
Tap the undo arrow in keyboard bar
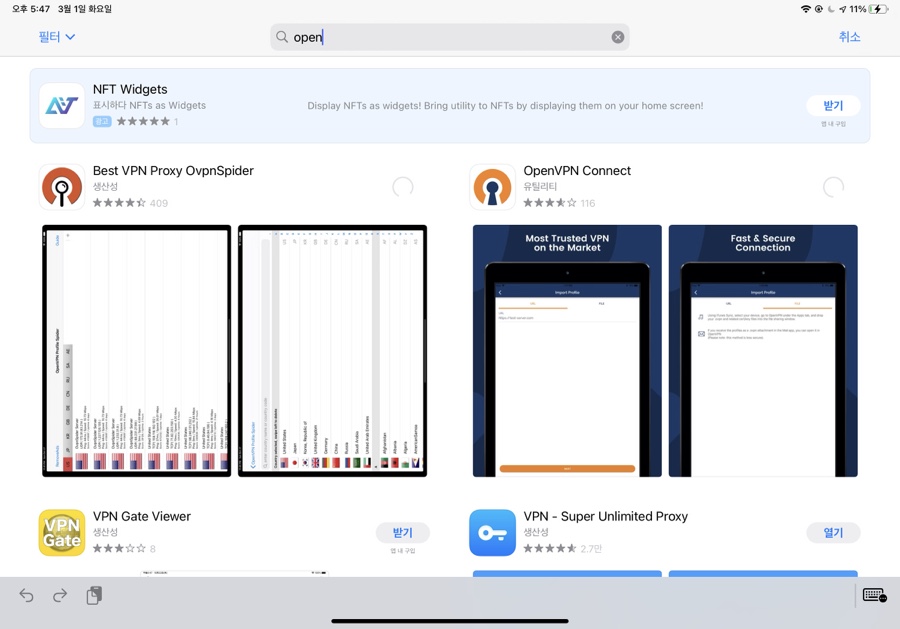tap(26, 596)
